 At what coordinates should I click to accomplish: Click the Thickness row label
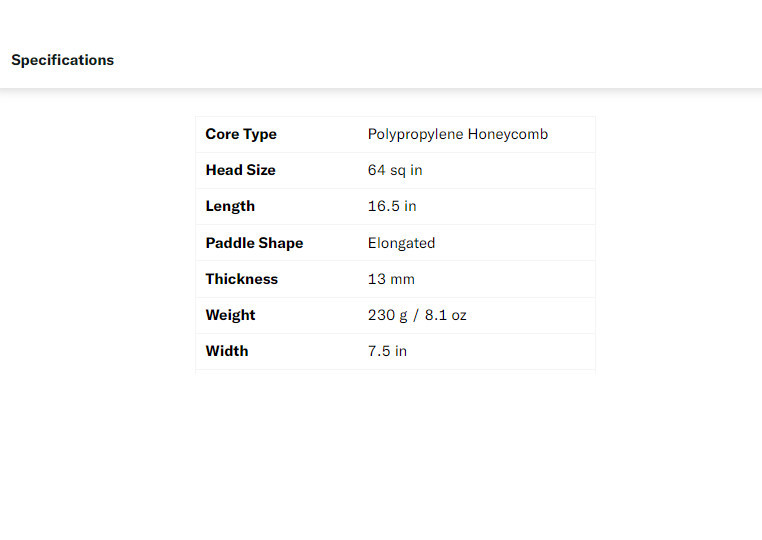[x=241, y=279]
